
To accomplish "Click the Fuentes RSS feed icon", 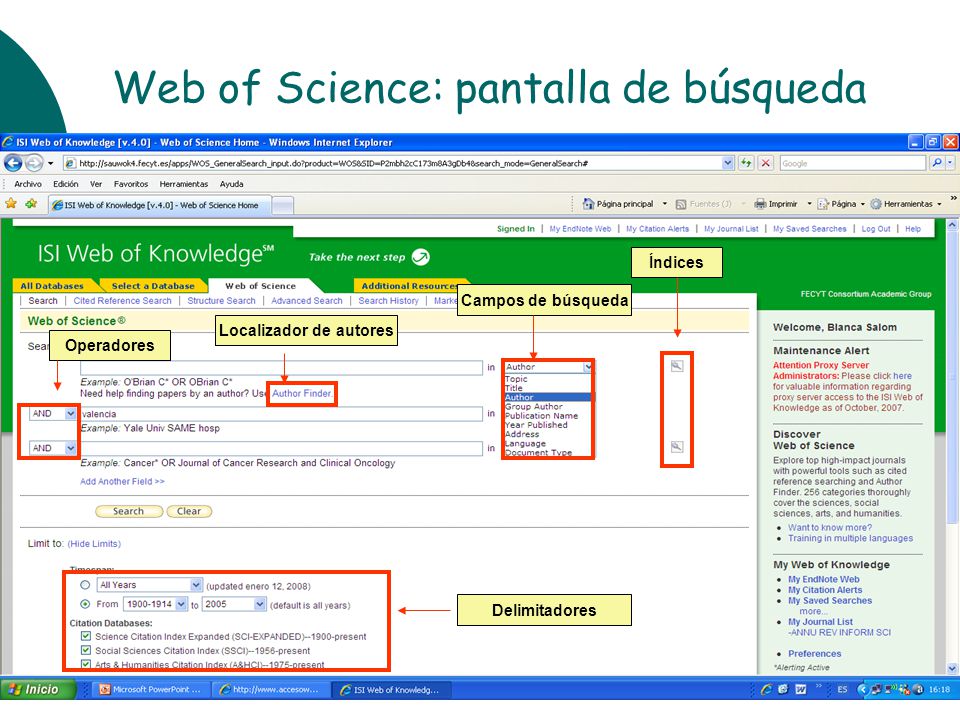I will [681, 204].
